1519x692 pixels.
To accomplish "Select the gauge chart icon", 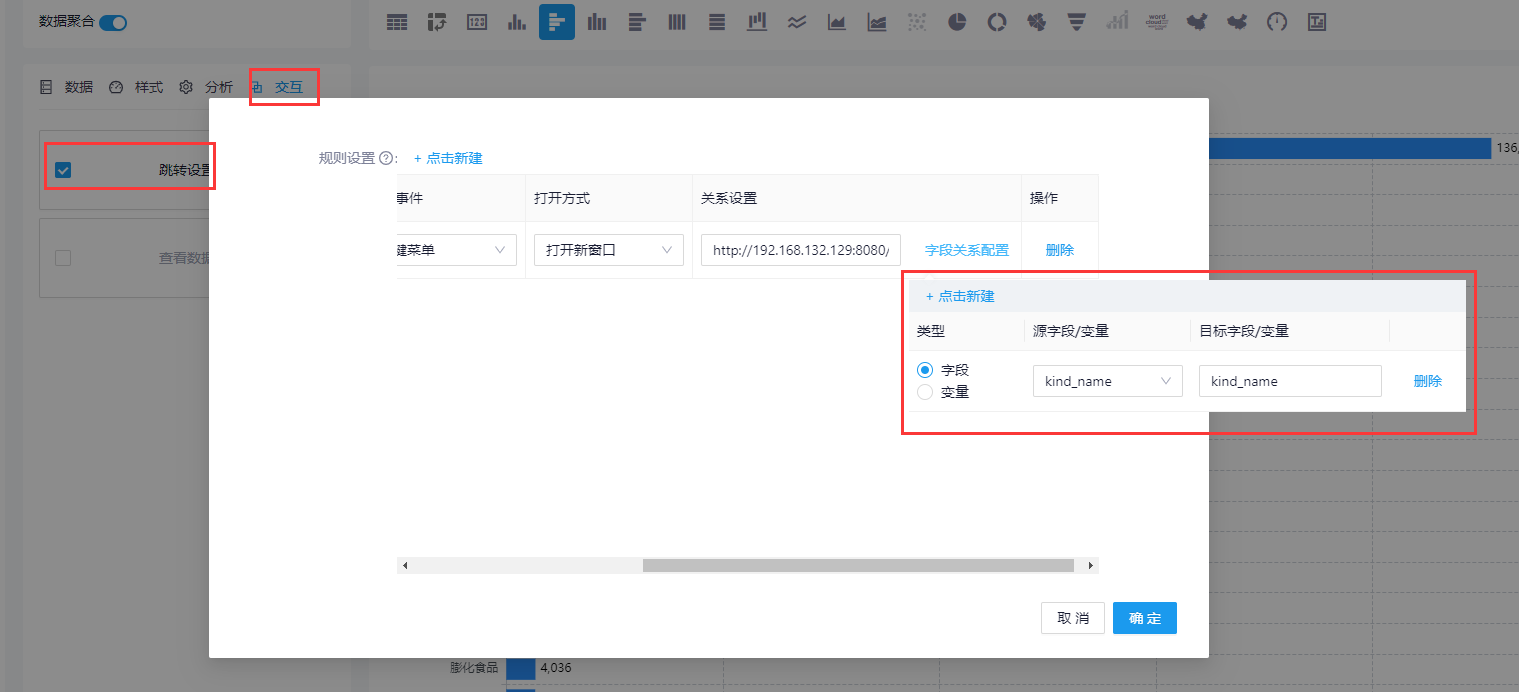I will [x=1276, y=21].
